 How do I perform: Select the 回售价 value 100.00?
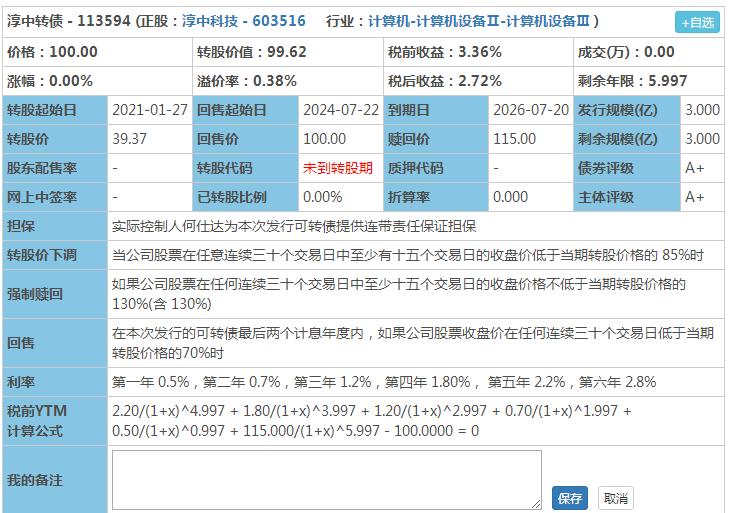(x=324, y=139)
